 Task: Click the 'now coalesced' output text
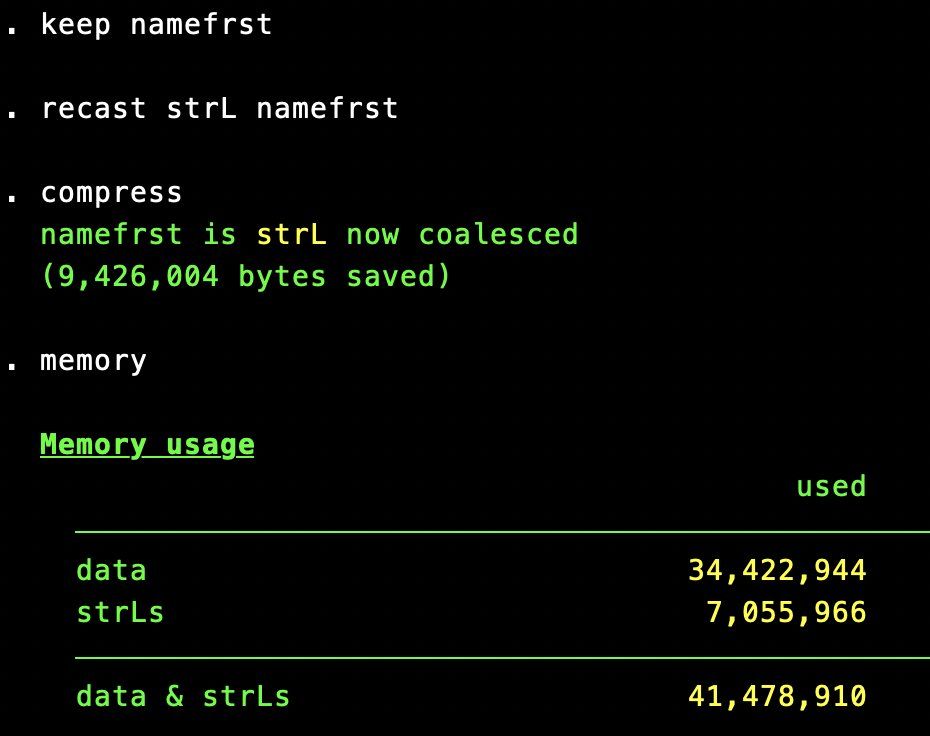pos(462,235)
